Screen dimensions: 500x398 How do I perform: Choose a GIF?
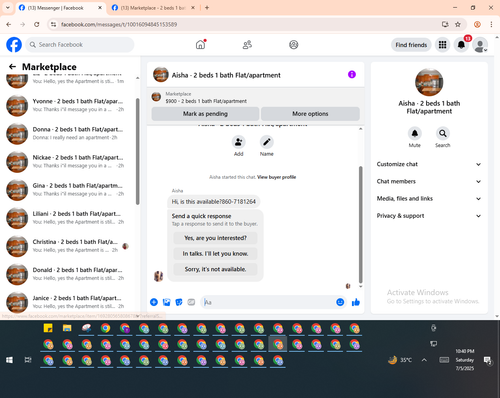click(x=191, y=302)
